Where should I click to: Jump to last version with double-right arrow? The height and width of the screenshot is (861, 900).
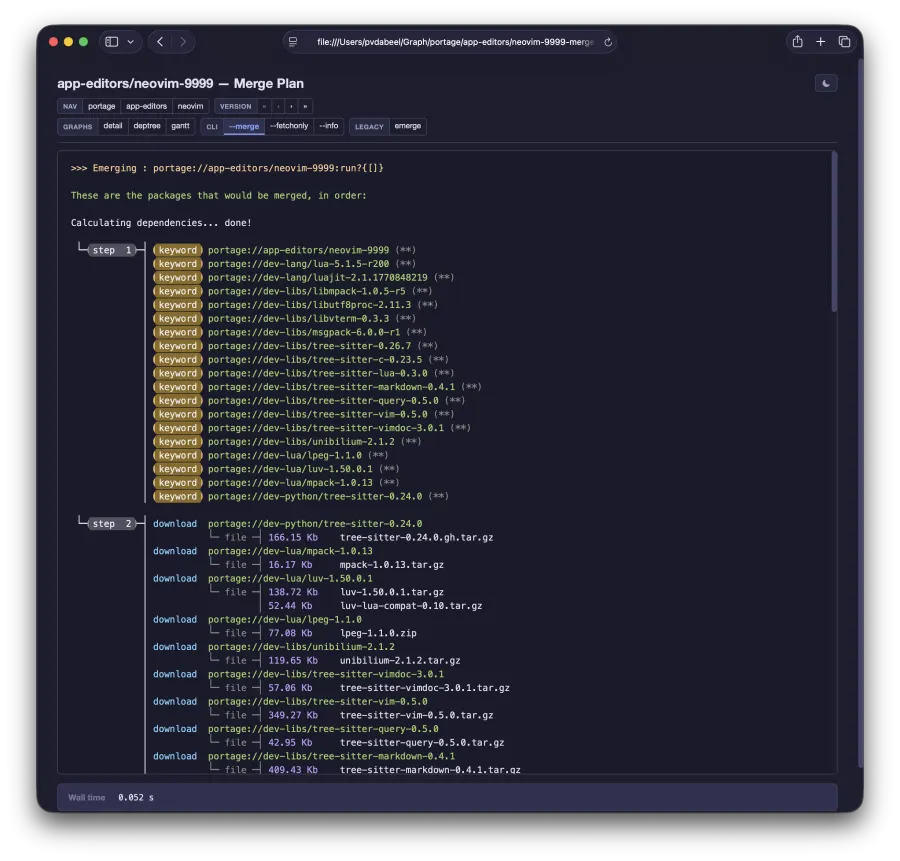pos(305,106)
